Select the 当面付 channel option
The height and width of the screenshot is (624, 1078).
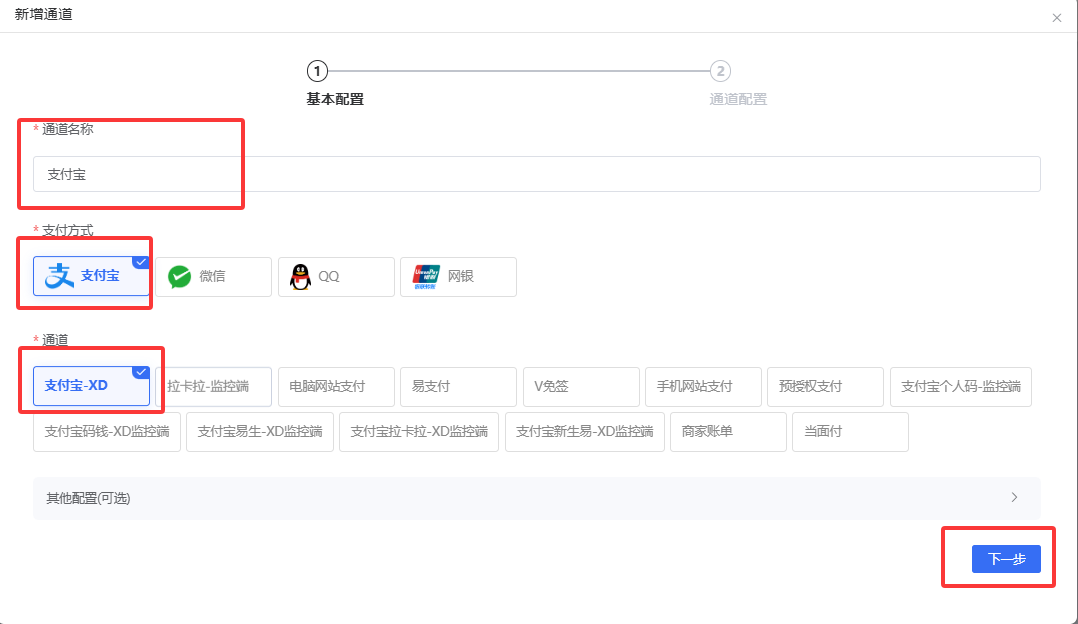point(849,431)
